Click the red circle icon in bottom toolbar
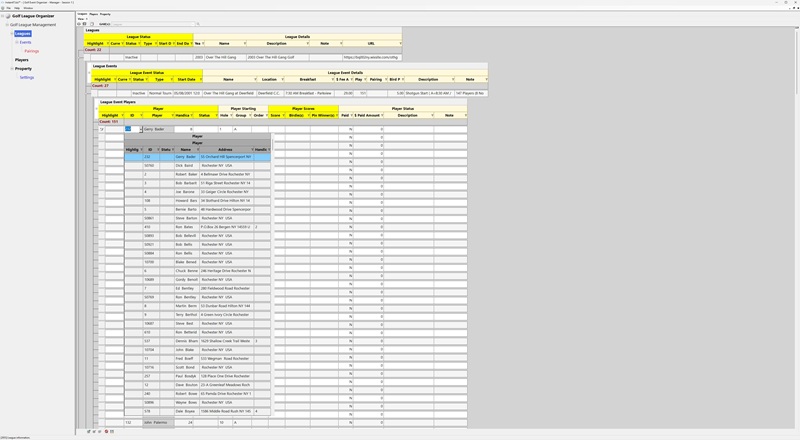This screenshot has height=440, width=800. click(107, 431)
